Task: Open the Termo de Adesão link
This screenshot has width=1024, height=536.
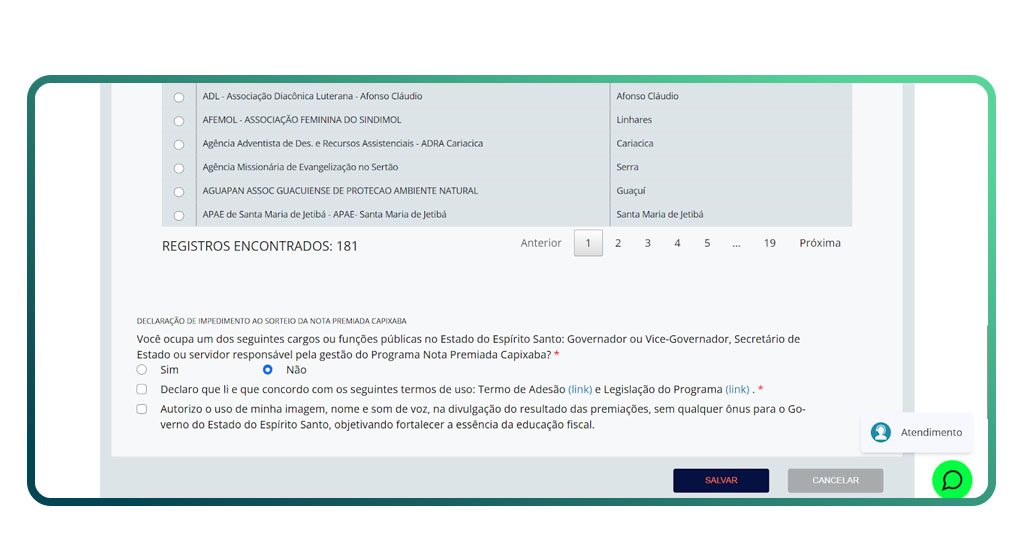Action: point(580,389)
